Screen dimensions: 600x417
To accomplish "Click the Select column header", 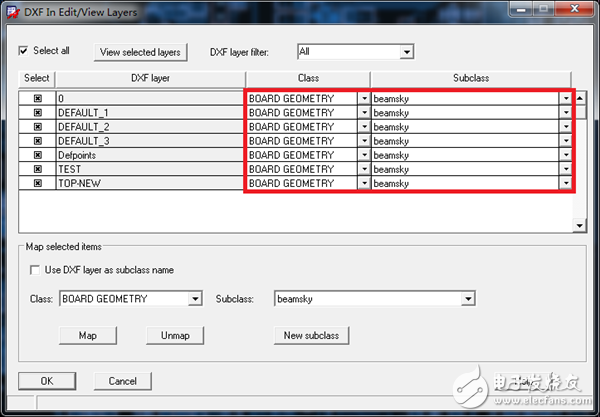I will click(37, 78).
